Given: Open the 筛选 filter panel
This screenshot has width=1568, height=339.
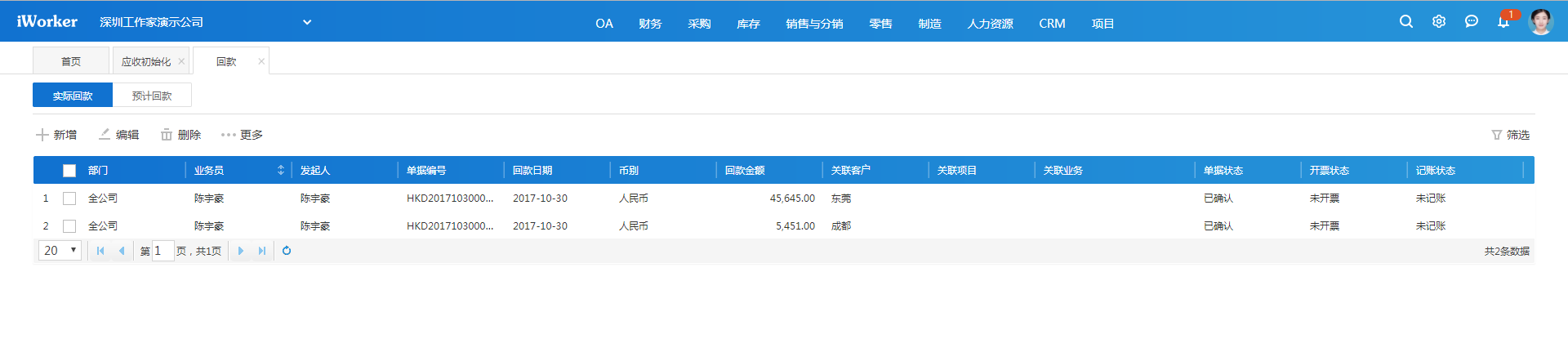Looking at the screenshot, I should click(x=1511, y=135).
